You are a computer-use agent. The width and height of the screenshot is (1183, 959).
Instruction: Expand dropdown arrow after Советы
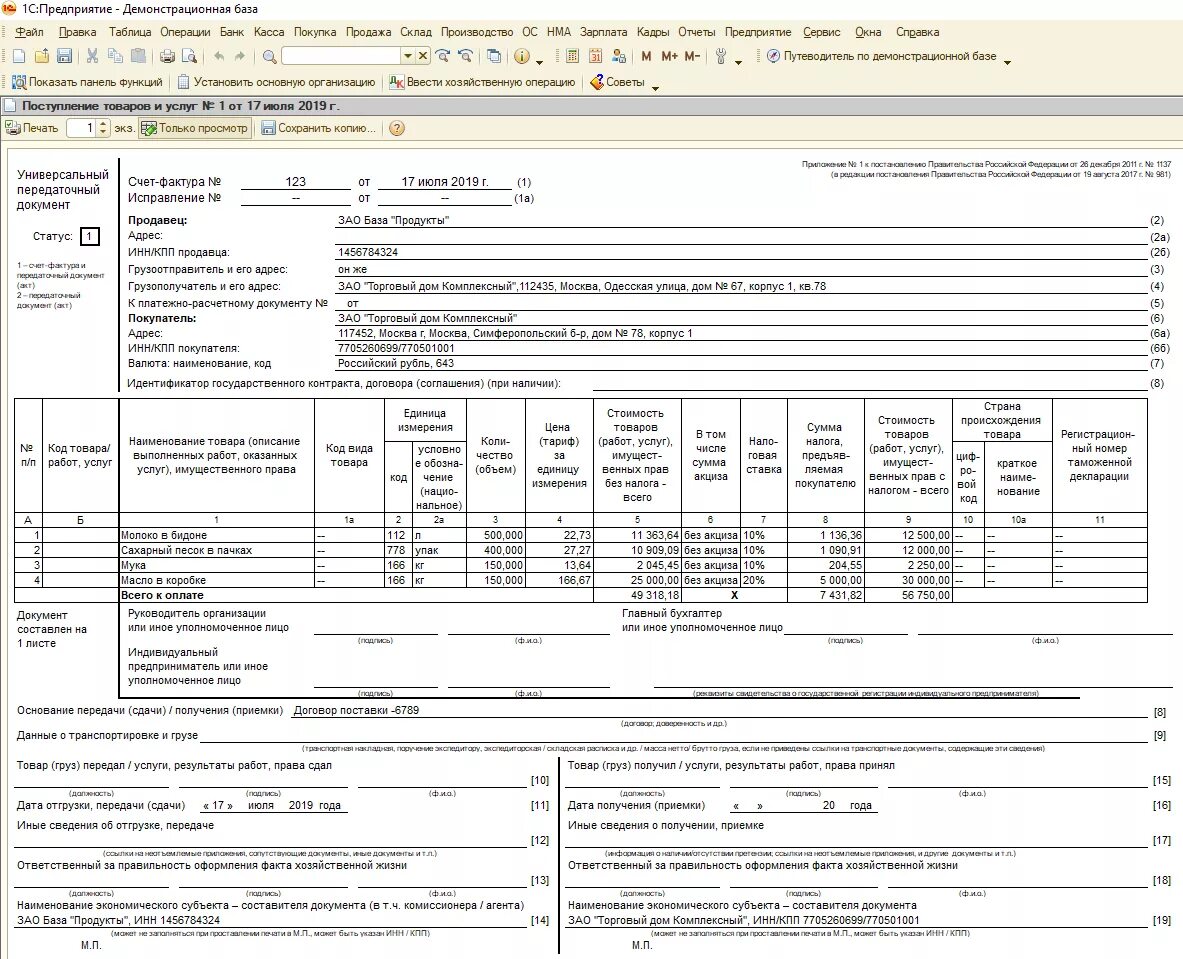[655, 88]
